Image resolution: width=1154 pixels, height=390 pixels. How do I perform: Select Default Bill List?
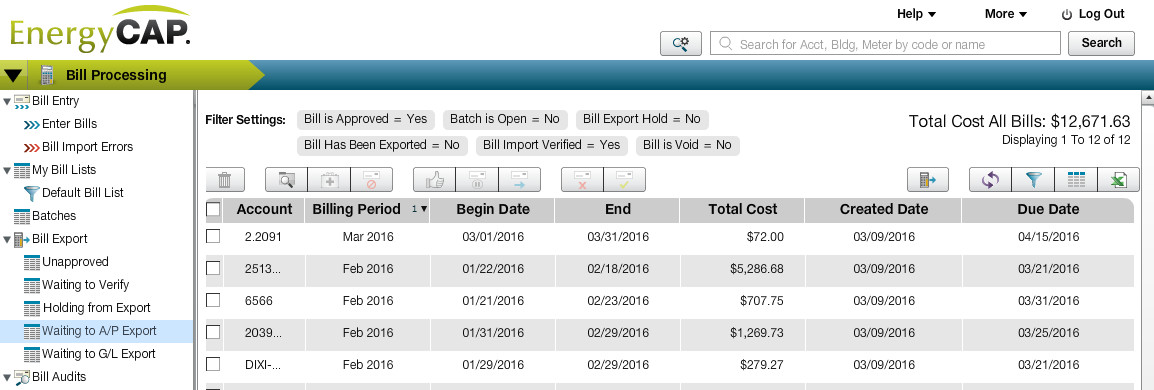click(x=82, y=193)
